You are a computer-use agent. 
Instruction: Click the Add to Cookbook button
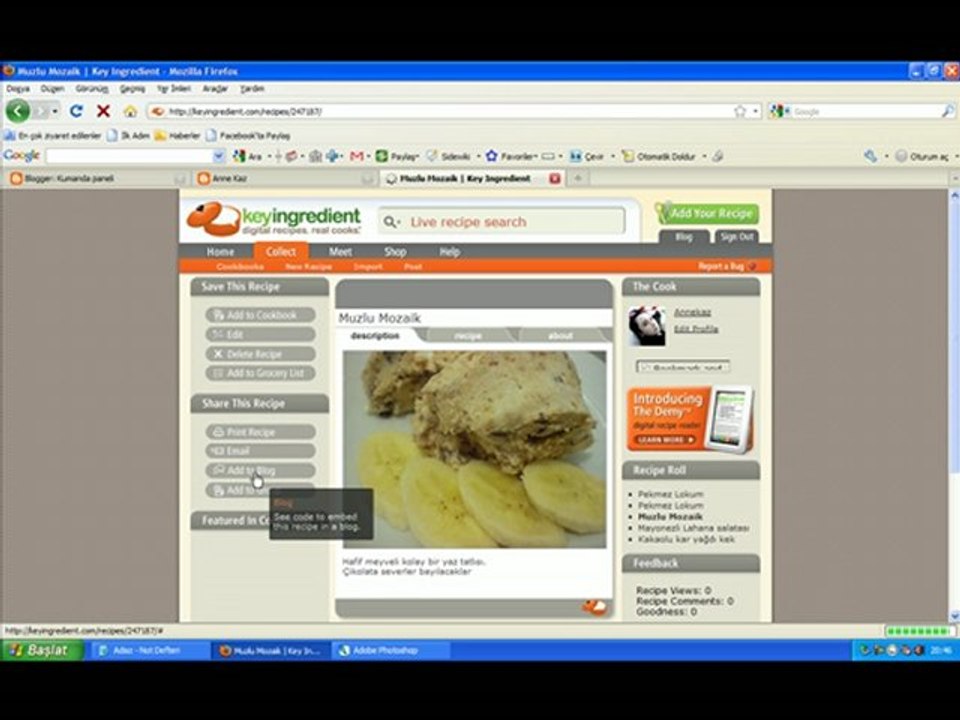point(261,315)
